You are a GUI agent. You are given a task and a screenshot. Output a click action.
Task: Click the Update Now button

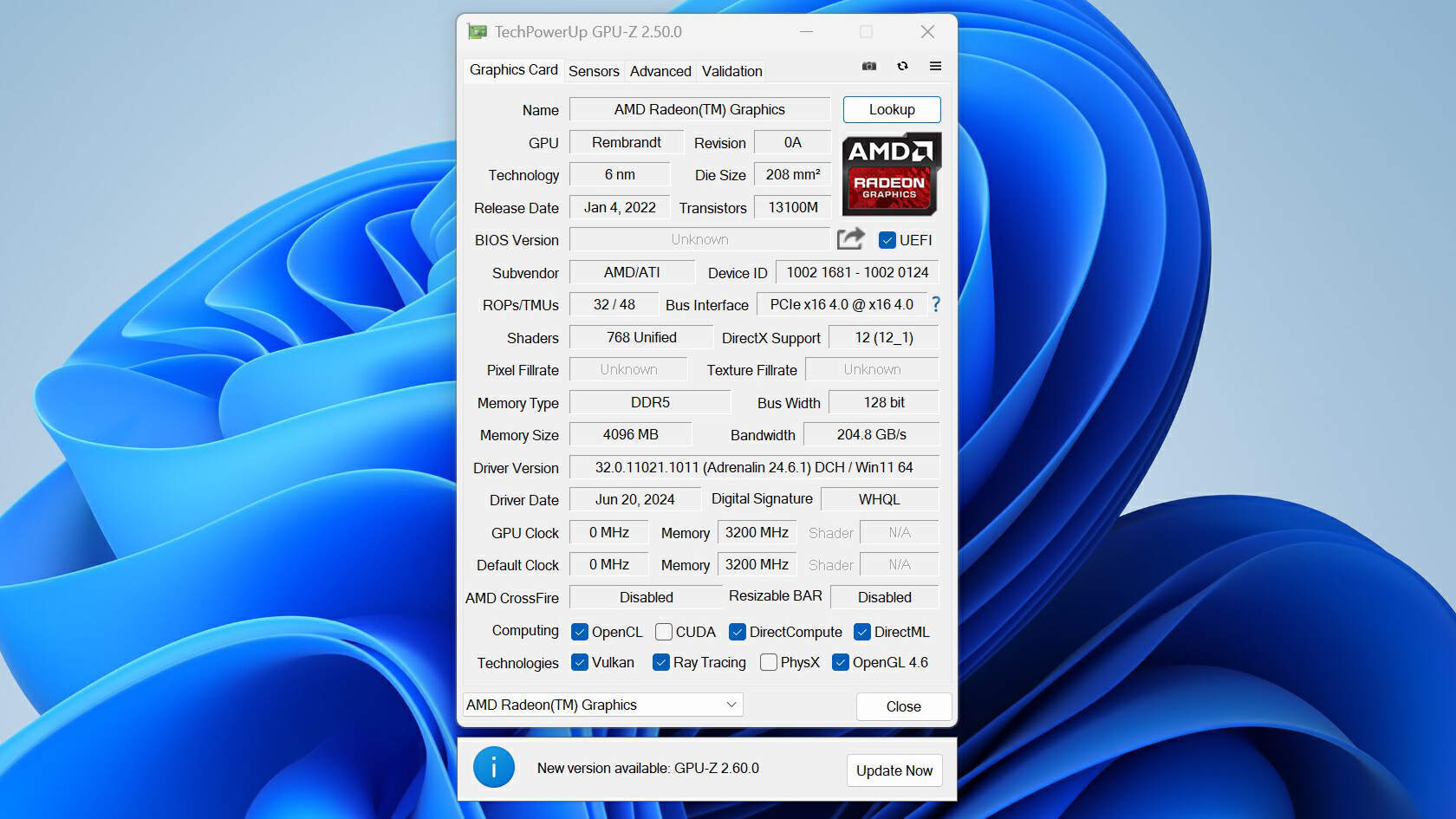pyautogui.click(x=894, y=770)
